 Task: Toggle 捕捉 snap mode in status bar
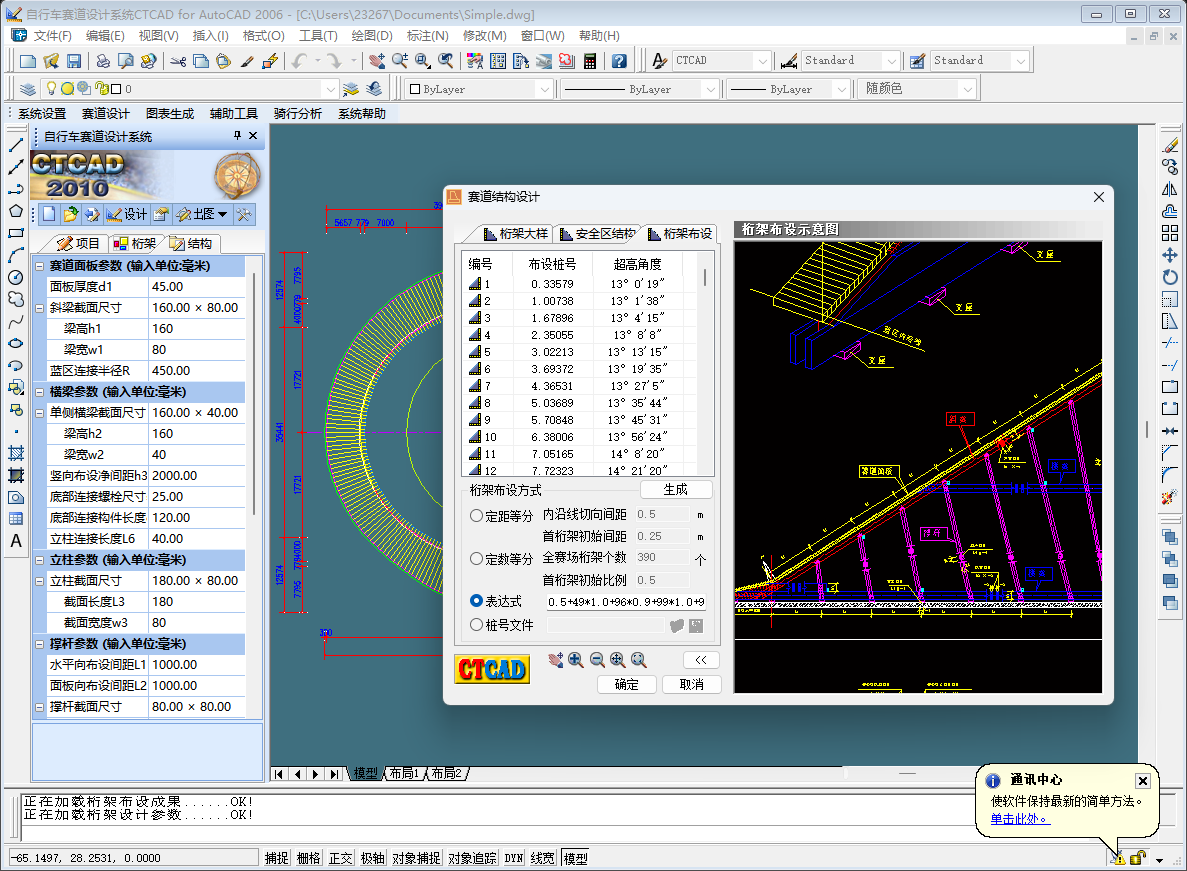[x=276, y=858]
